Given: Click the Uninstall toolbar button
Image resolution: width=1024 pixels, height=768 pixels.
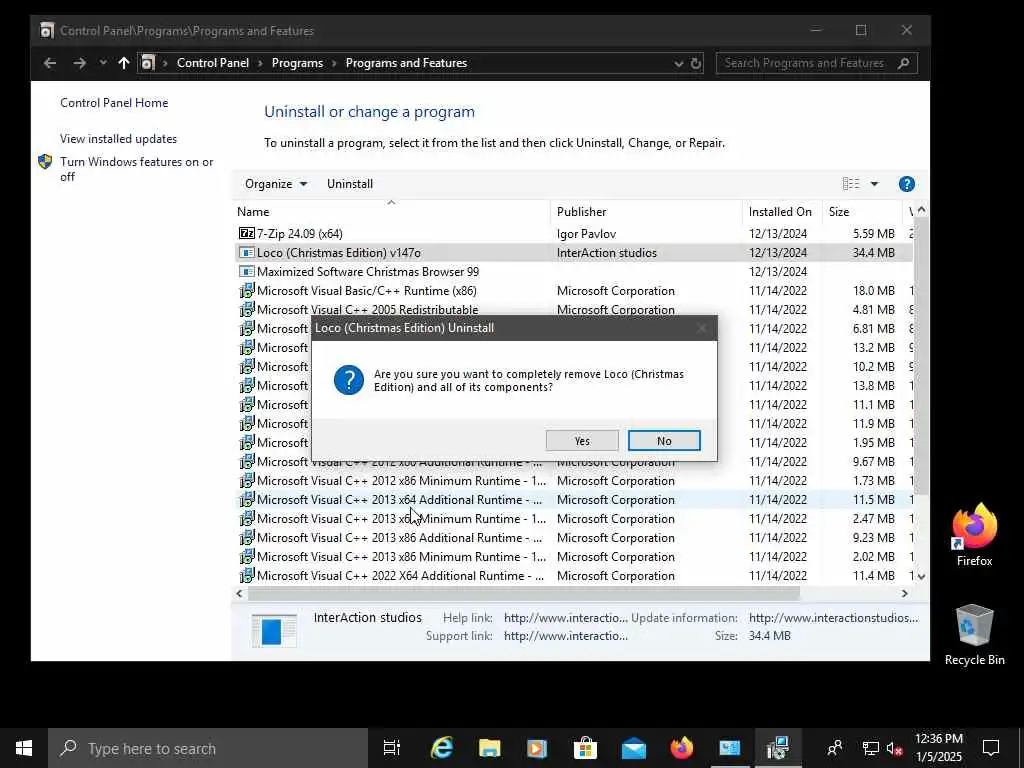Looking at the screenshot, I should pos(350,184).
